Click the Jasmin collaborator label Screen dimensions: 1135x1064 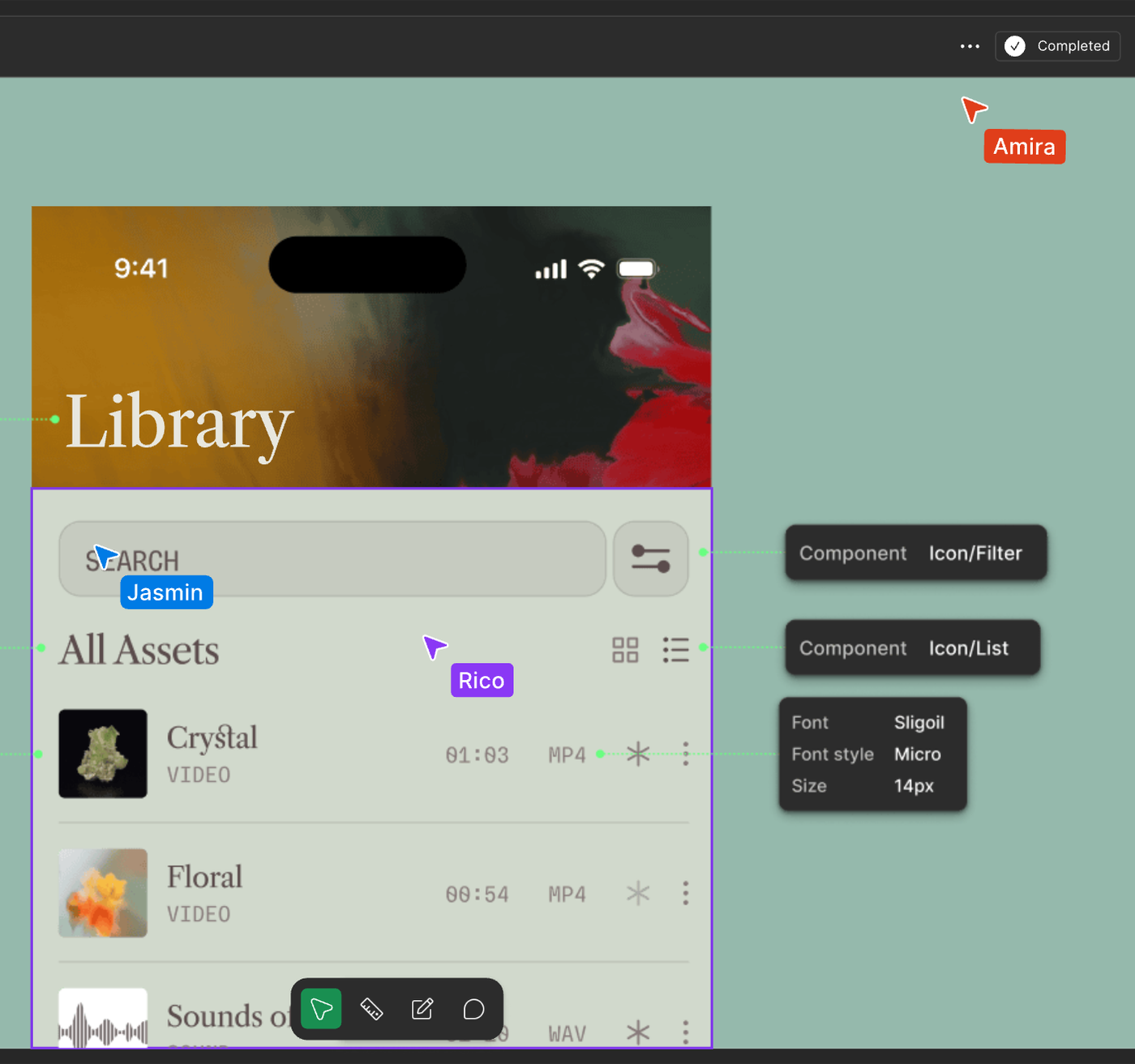click(x=166, y=592)
